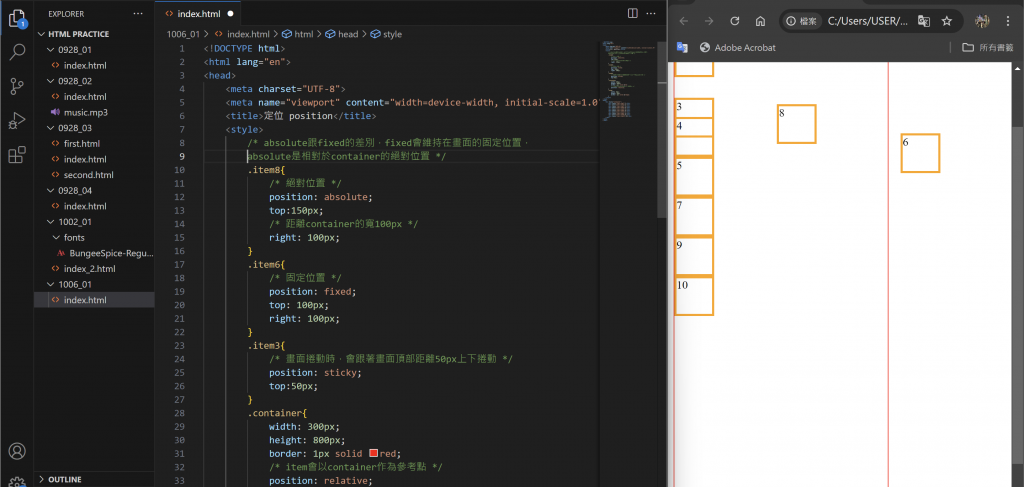Collapse the HTML PRACTICE root folder
This screenshot has width=1024, height=487.
pos(42,34)
